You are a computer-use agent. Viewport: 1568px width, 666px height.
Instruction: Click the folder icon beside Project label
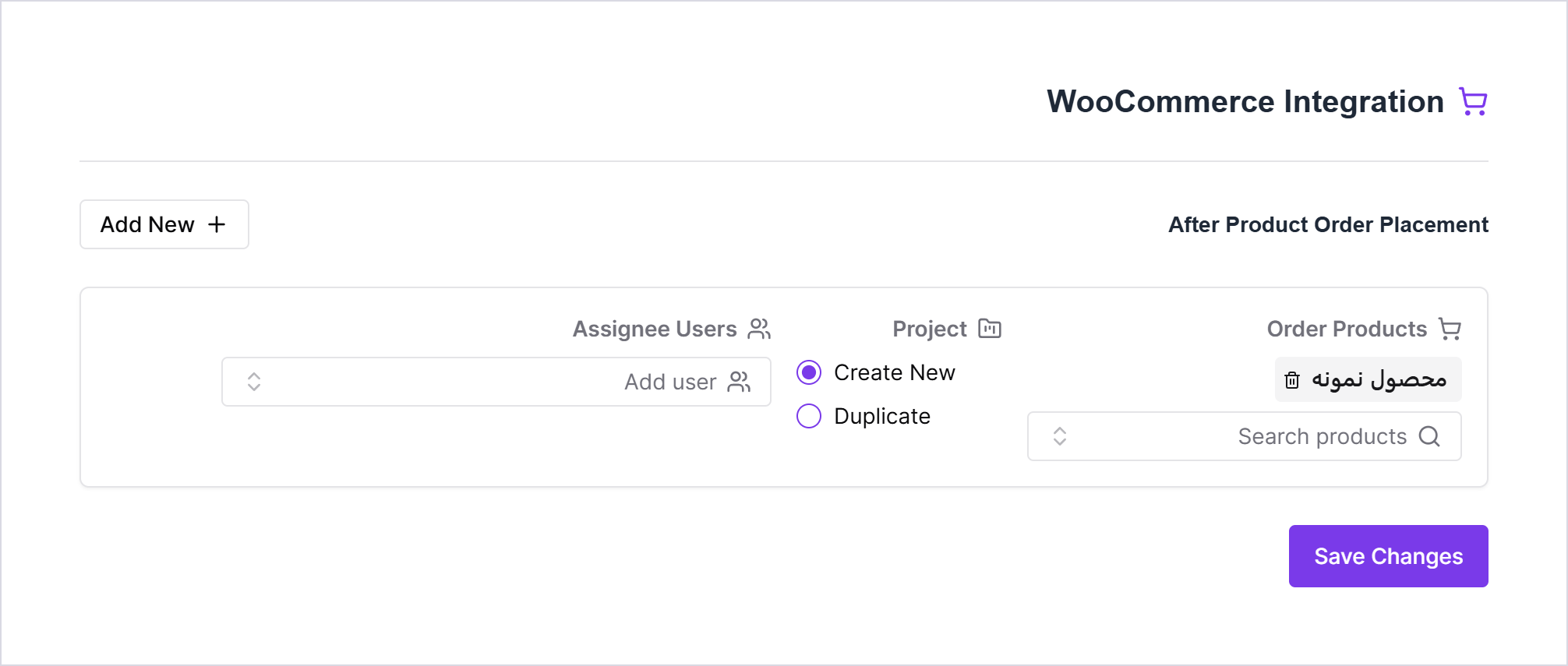point(990,329)
